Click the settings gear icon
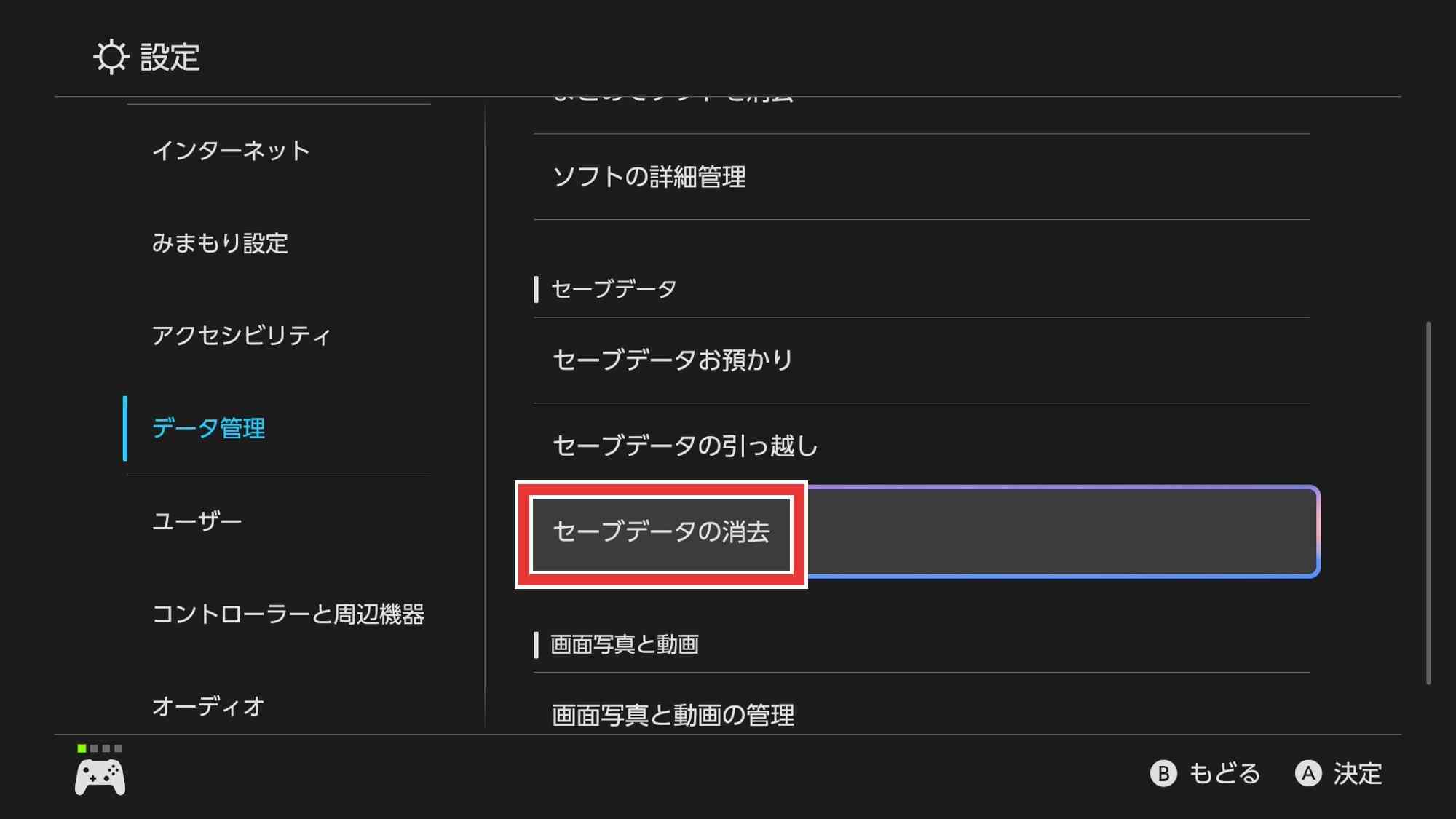 click(x=111, y=57)
